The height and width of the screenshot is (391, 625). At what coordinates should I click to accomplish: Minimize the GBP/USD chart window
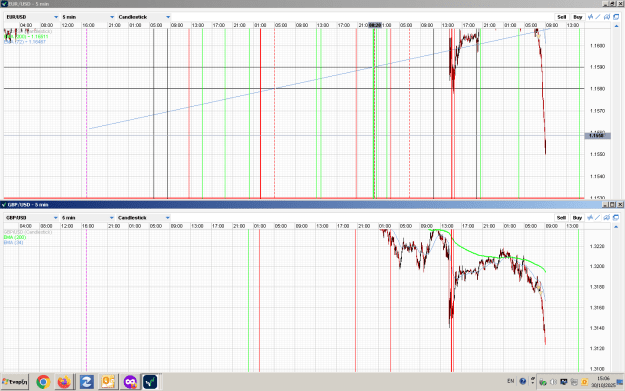point(606,204)
